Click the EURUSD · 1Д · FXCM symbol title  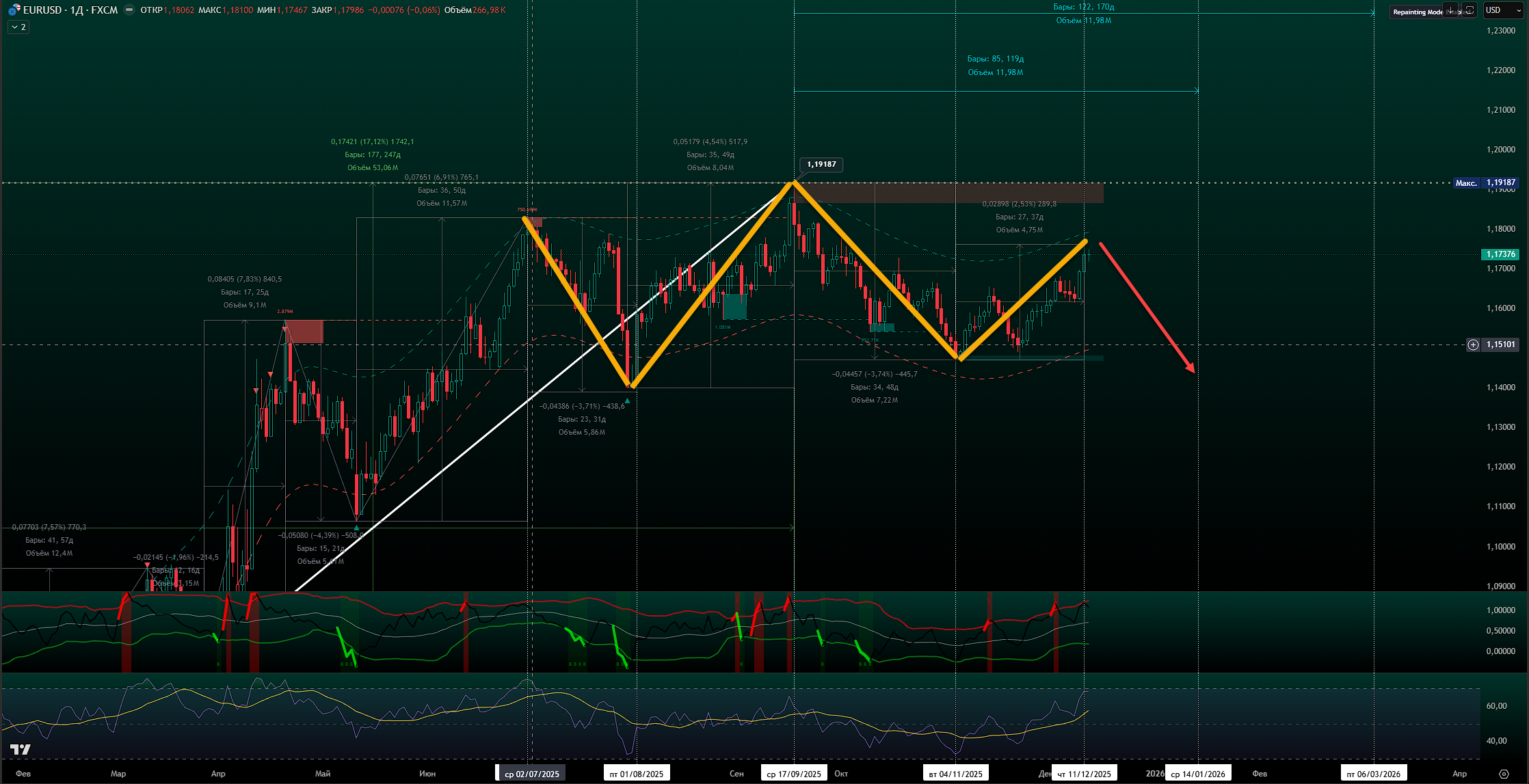point(70,10)
